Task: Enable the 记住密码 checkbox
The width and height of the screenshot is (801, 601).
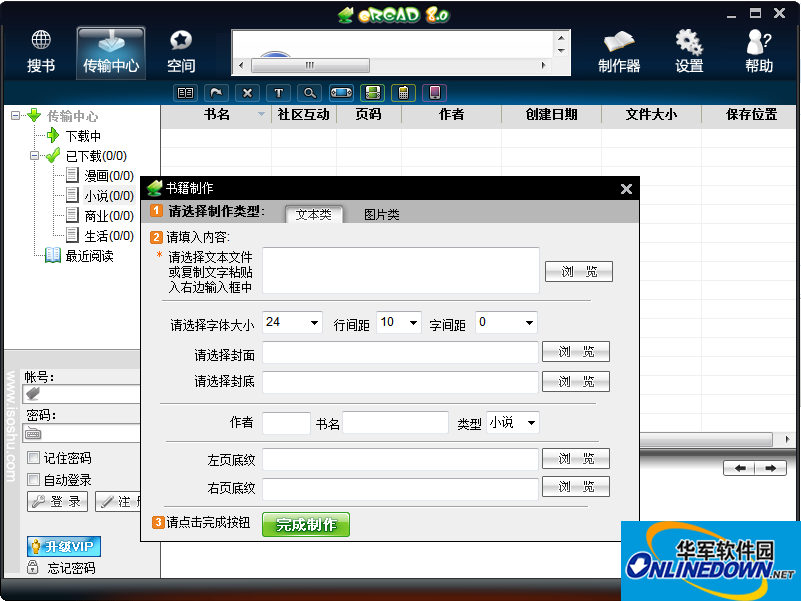Action: click(x=34, y=458)
